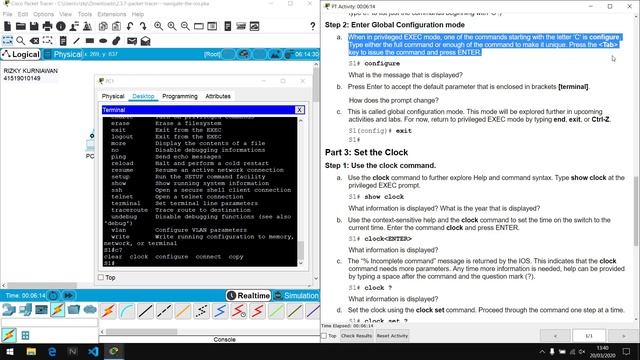
Task: Pick the automatic connection cable
Action: [109, 311]
